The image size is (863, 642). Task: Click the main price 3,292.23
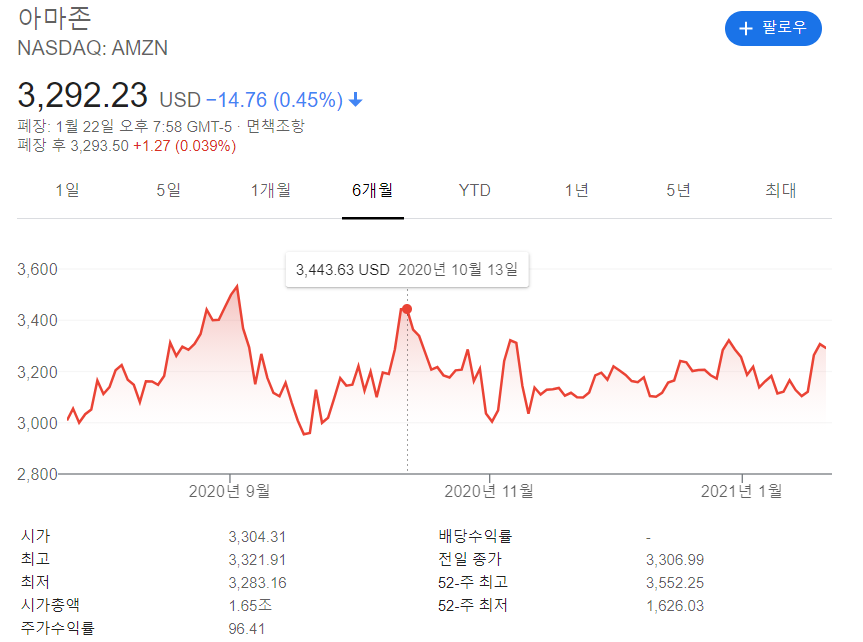click(x=83, y=95)
